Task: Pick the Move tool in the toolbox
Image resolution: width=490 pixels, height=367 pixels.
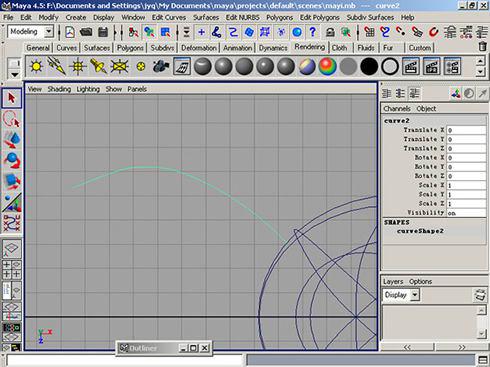Action: click(x=12, y=140)
